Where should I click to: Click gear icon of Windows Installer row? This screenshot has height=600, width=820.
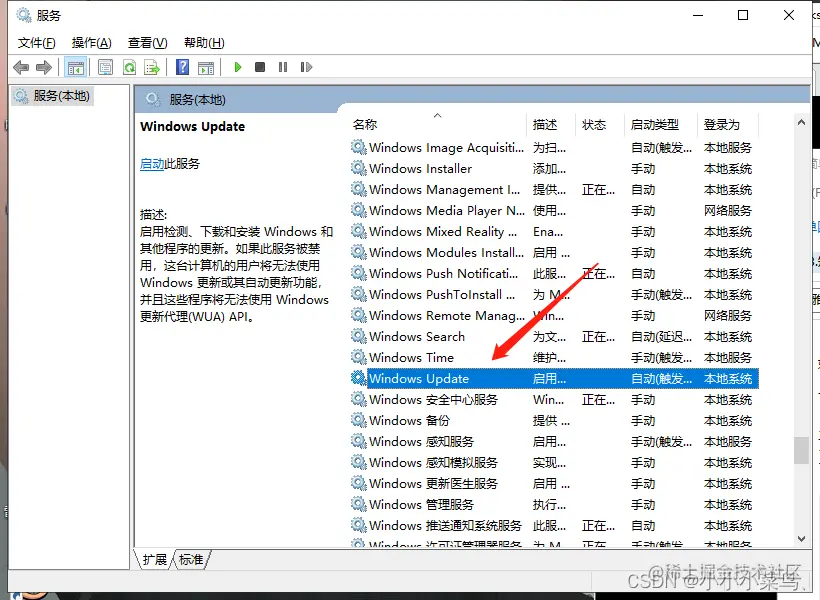(x=358, y=168)
